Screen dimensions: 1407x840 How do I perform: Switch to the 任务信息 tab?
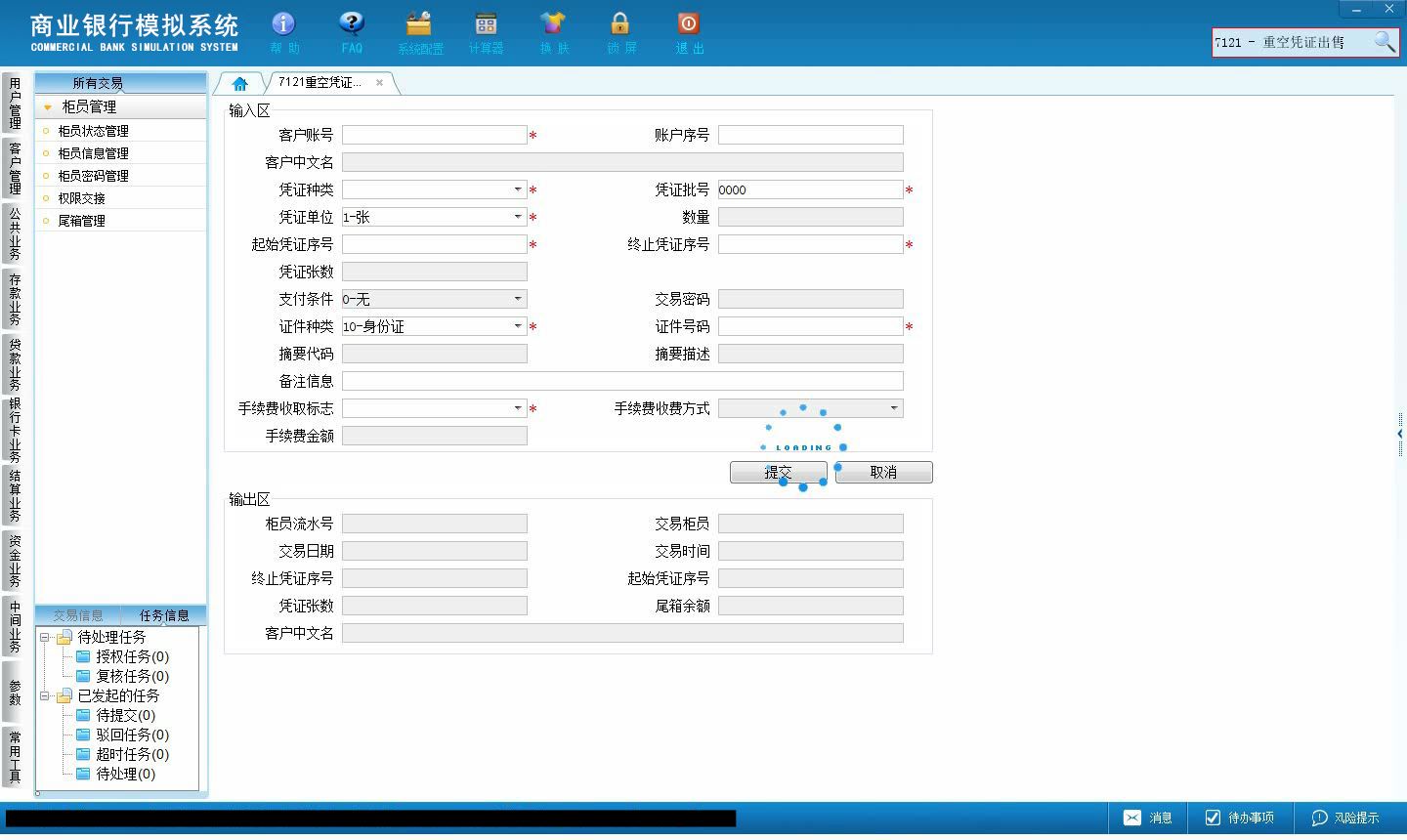click(x=164, y=615)
